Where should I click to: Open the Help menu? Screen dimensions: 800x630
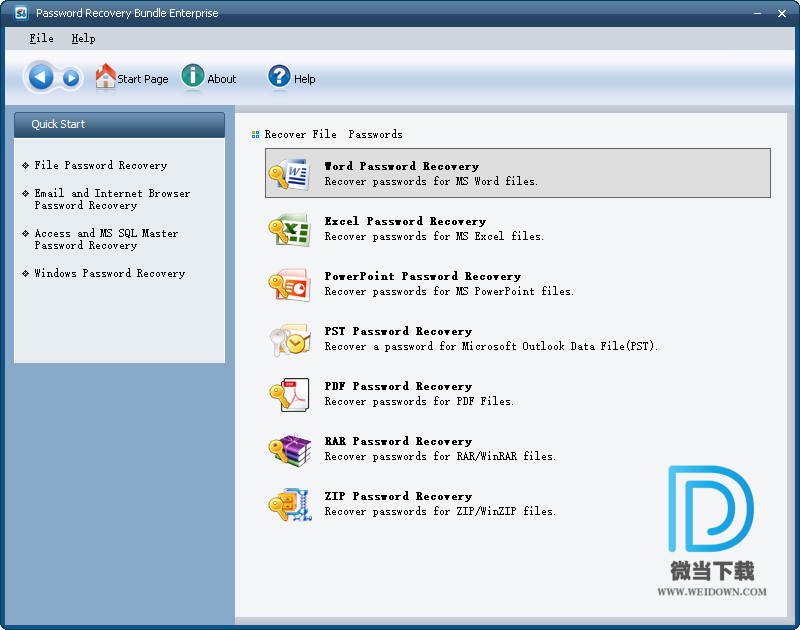83,38
